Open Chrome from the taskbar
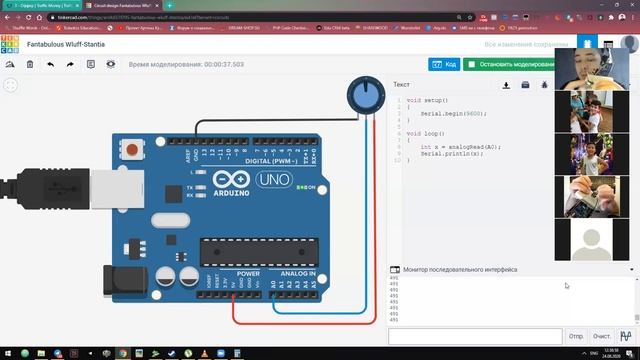Screen dimensions: 640x360 pyautogui.click(x=122, y=353)
